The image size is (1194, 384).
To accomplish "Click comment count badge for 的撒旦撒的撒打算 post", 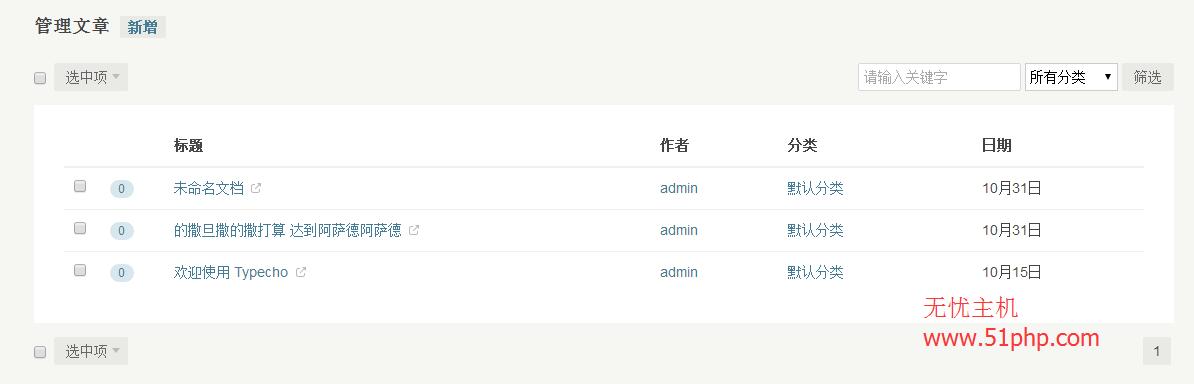I will tap(122, 231).
